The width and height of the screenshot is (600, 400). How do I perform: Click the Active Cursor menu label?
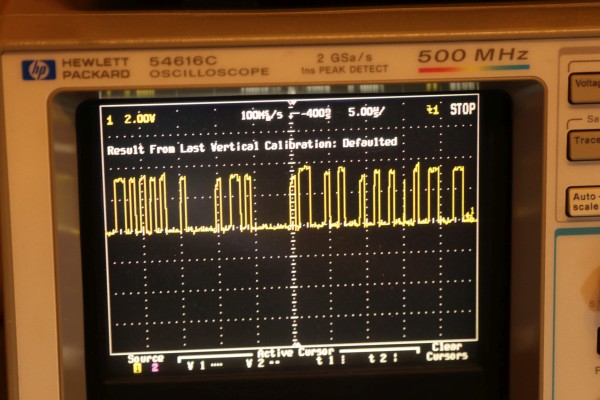click(x=290, y=352)
